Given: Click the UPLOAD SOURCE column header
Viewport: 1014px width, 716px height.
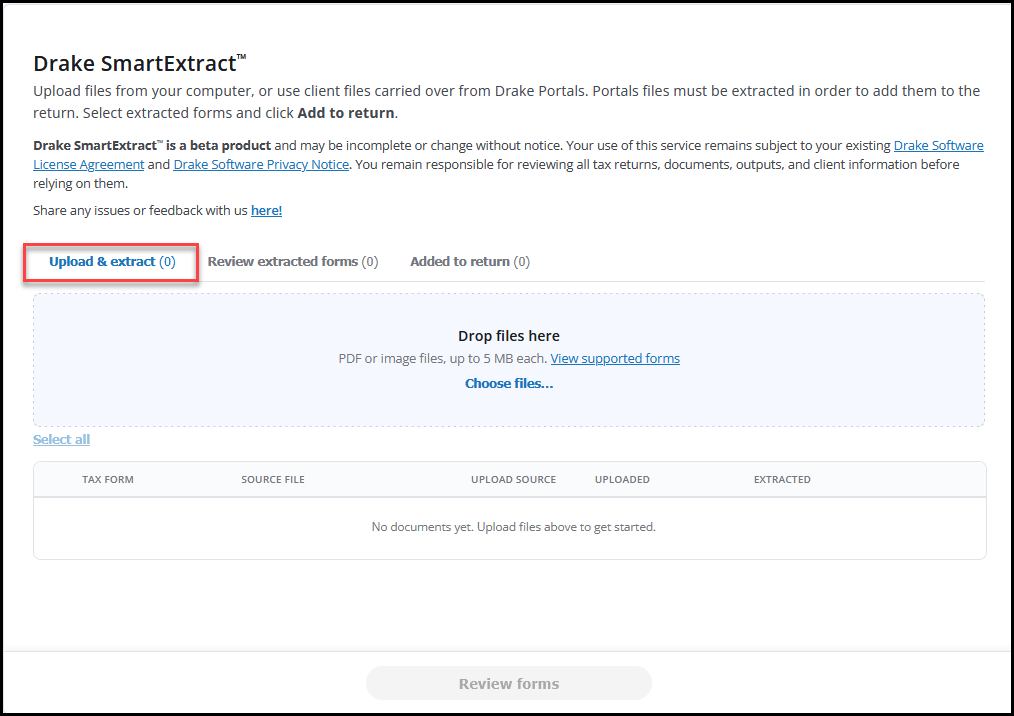Looking at the screenshot, I should [x=513, y=479].
